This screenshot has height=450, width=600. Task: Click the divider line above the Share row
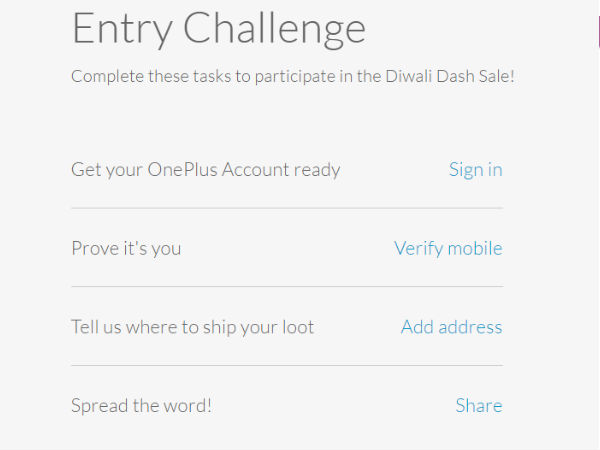point(286,365)
